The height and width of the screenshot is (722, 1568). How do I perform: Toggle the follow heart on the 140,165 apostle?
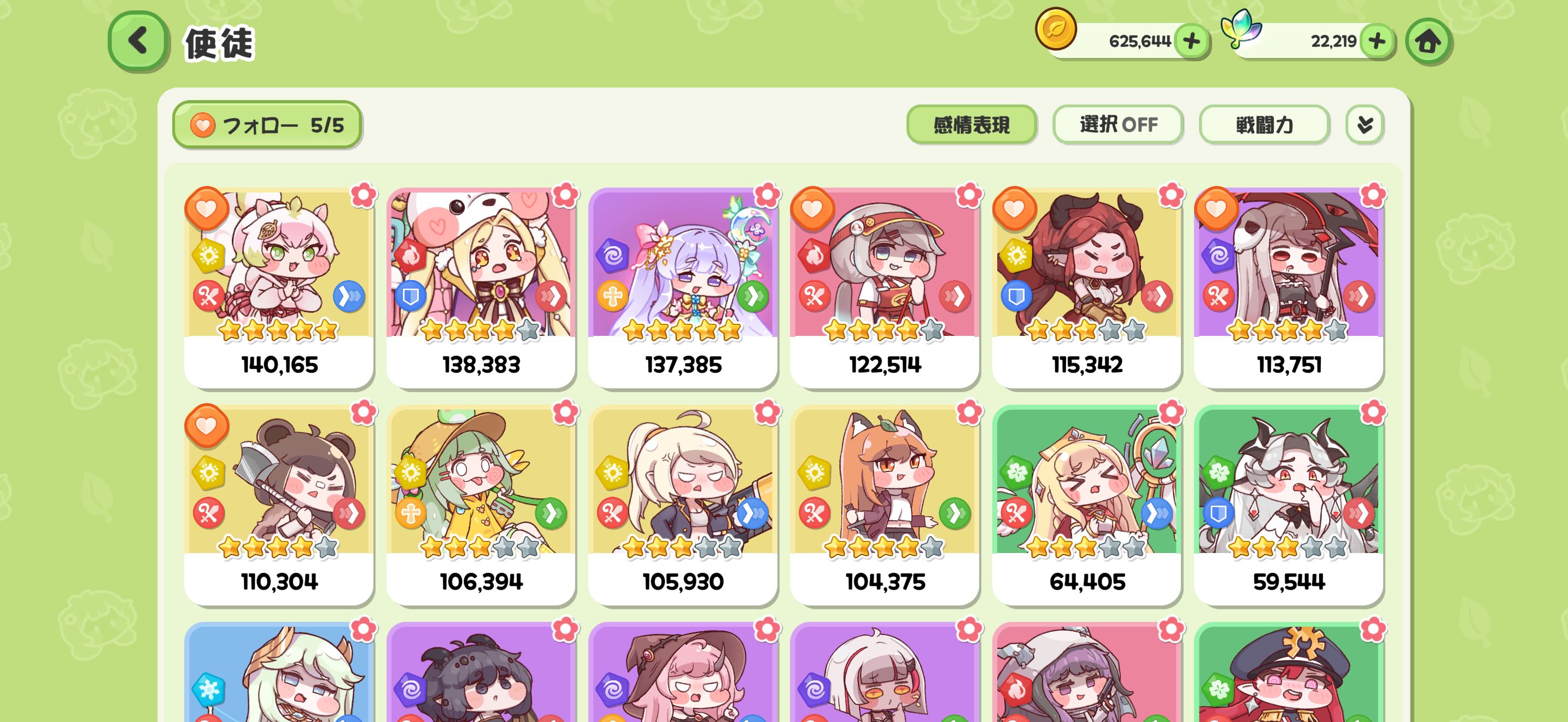(x=206, y=209)
